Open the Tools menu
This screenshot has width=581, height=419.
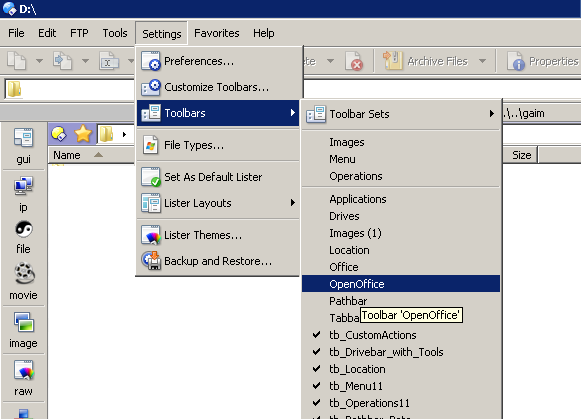click(x=115, y=33)
